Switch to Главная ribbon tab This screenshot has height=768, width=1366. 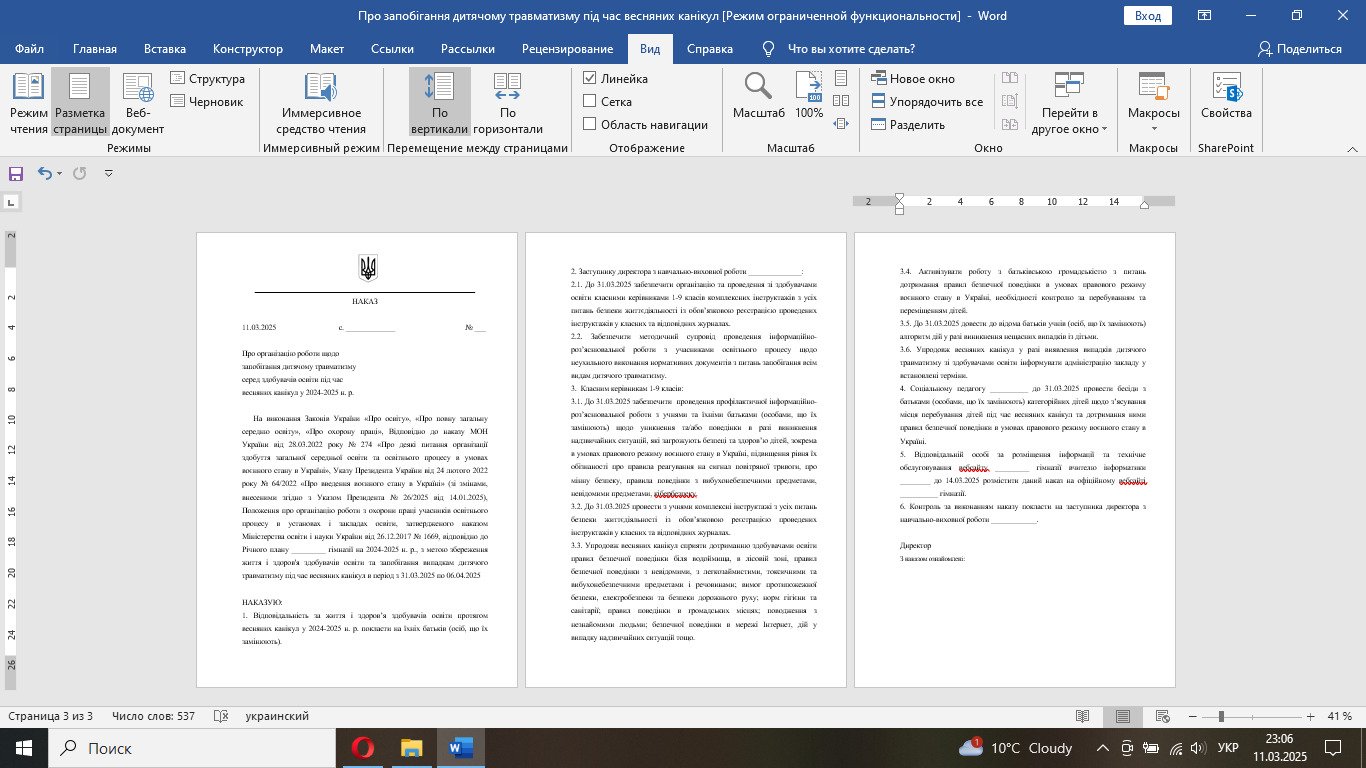[94, 49]
